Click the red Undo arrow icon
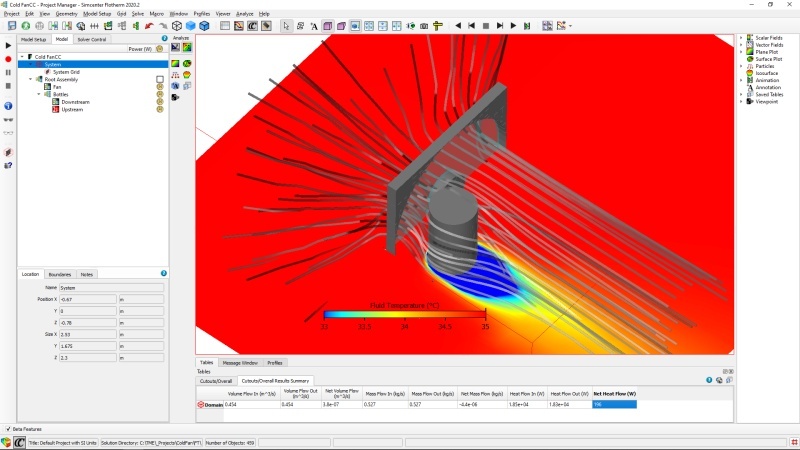Screen dimensions: 800x450 [149, 25]
